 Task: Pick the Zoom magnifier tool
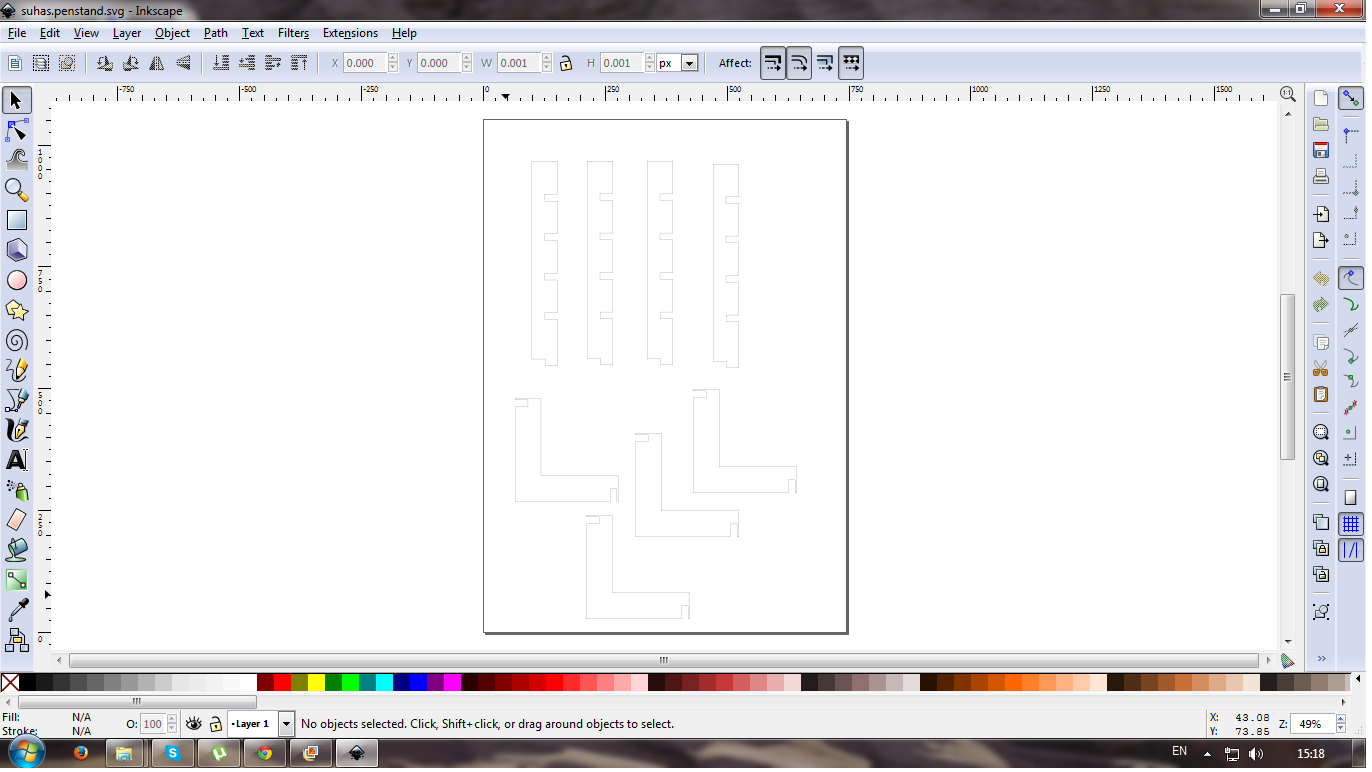pyautogui.click(x=17, y=189)
